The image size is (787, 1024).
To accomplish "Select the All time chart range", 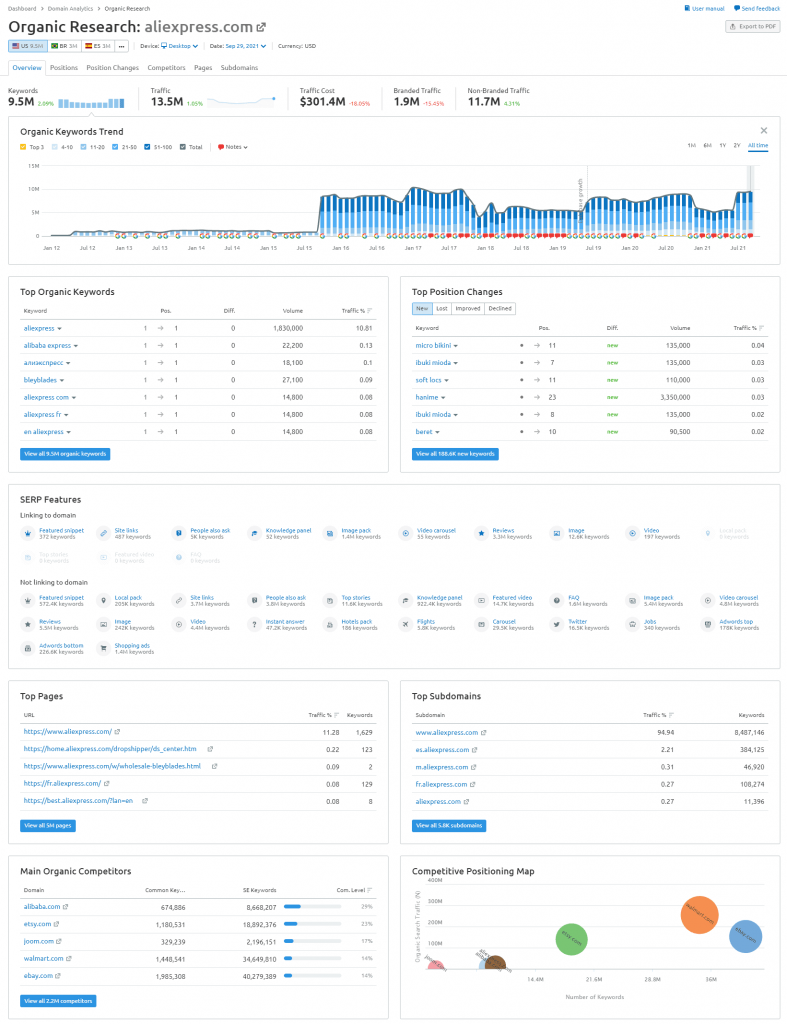I will point(758,146).
